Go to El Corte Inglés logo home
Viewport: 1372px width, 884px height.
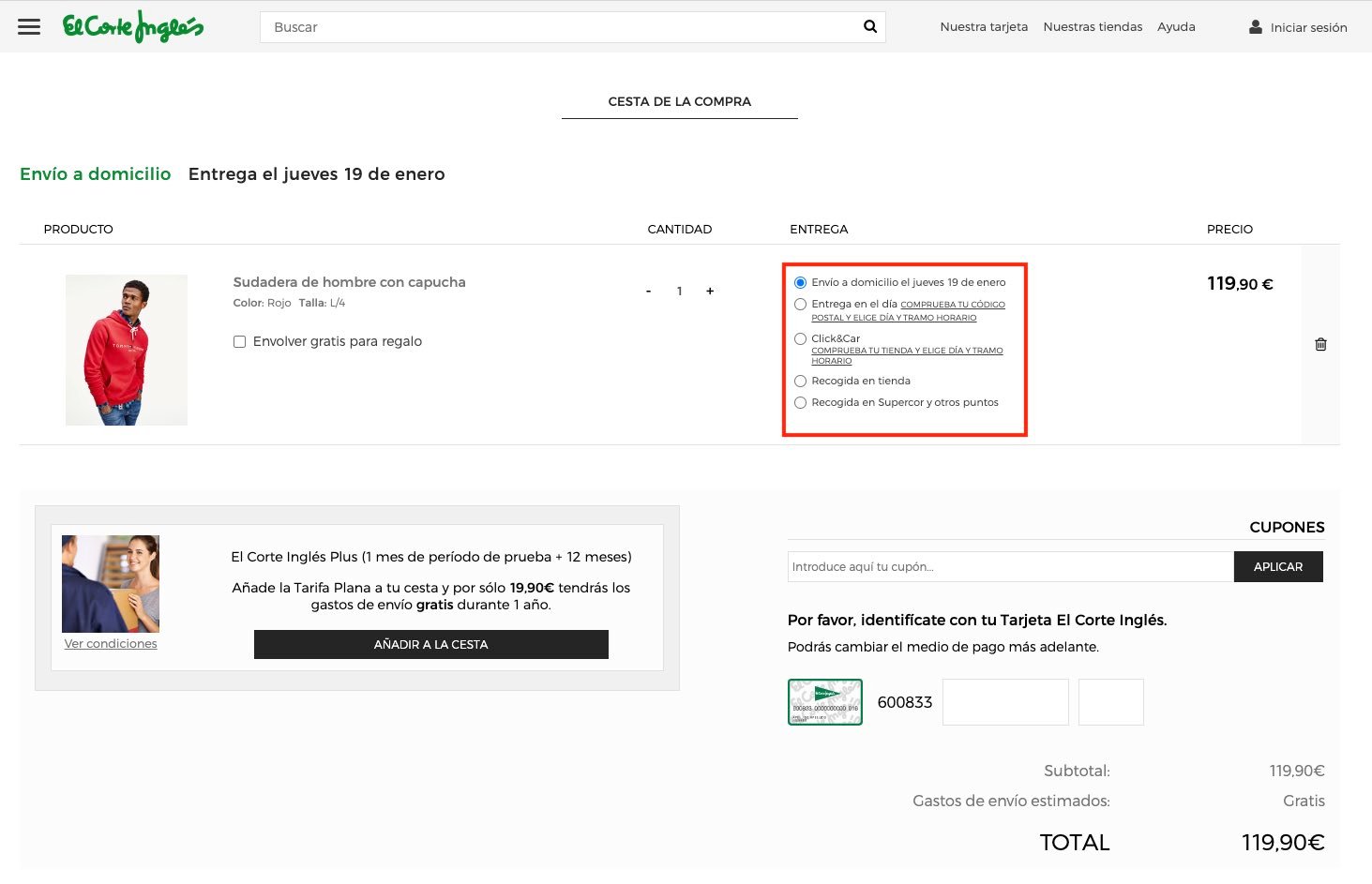click(x=133, y=26)
